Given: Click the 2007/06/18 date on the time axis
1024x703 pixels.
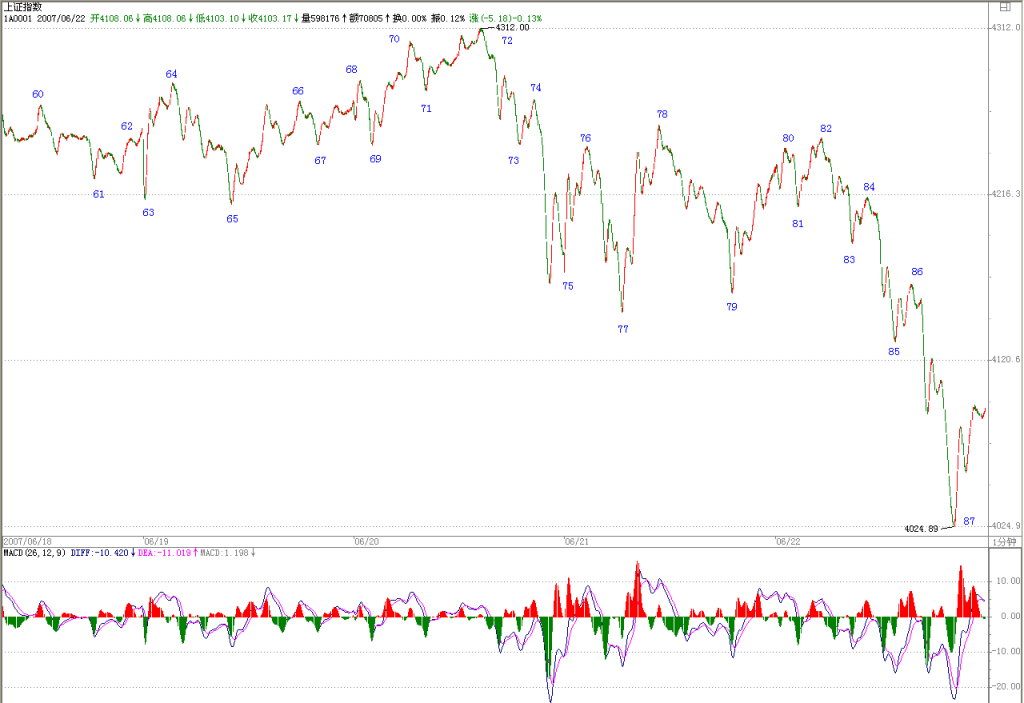Looking at the screenshot, I should point(27,542).
